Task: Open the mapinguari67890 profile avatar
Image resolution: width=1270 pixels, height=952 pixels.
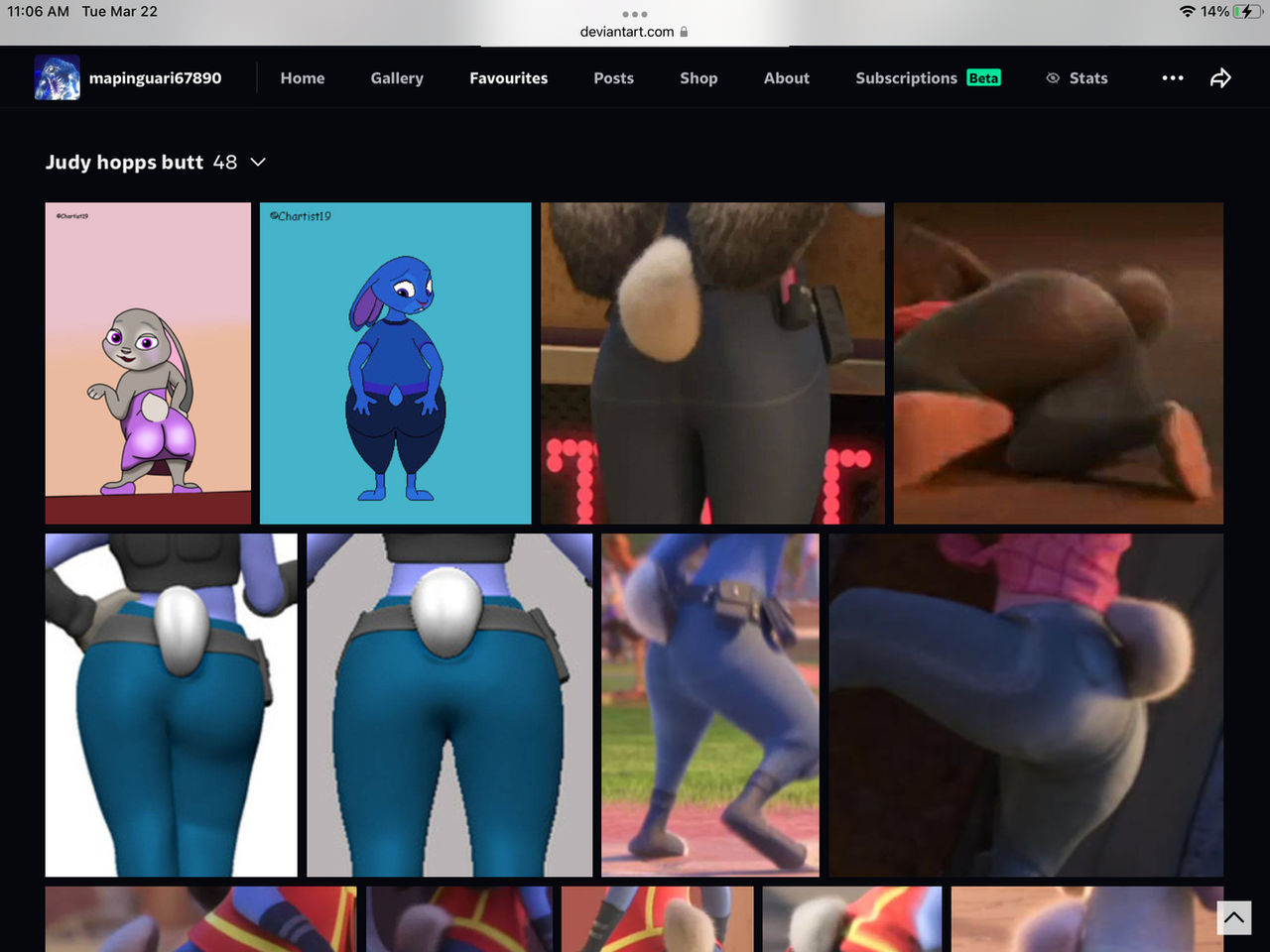Action: [x=57, y=77]
